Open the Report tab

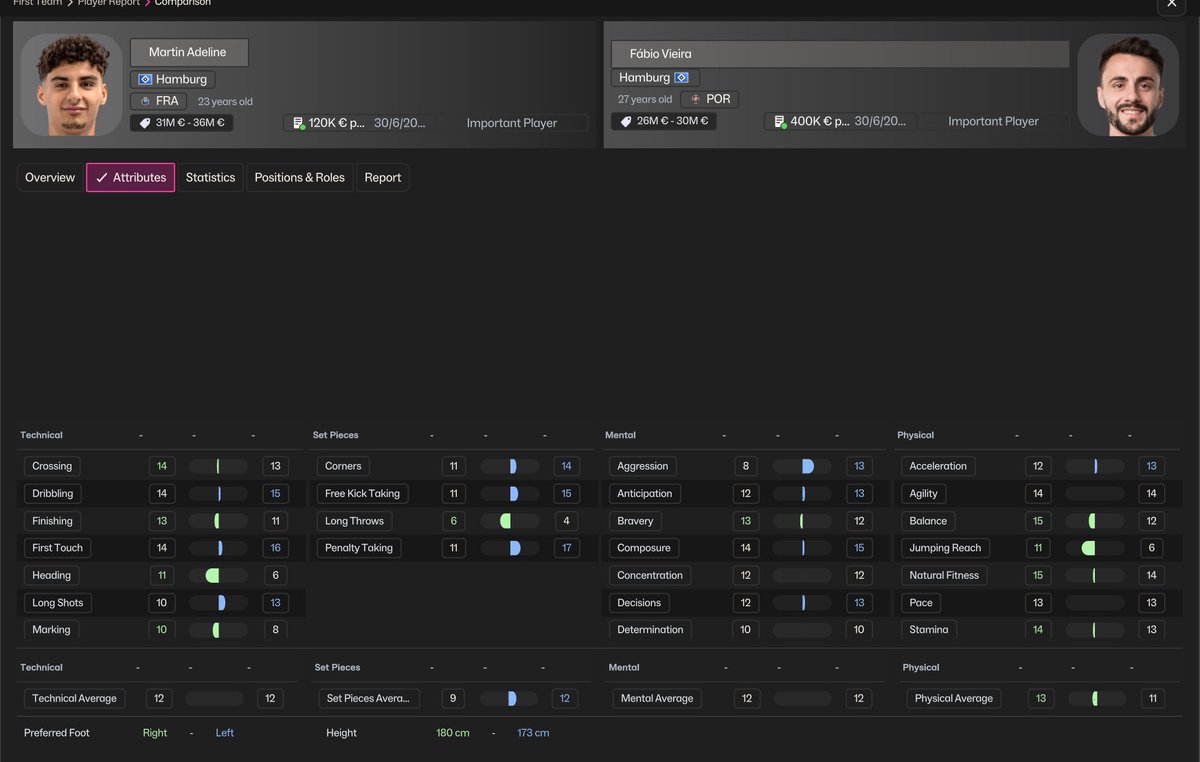(382, 178)
